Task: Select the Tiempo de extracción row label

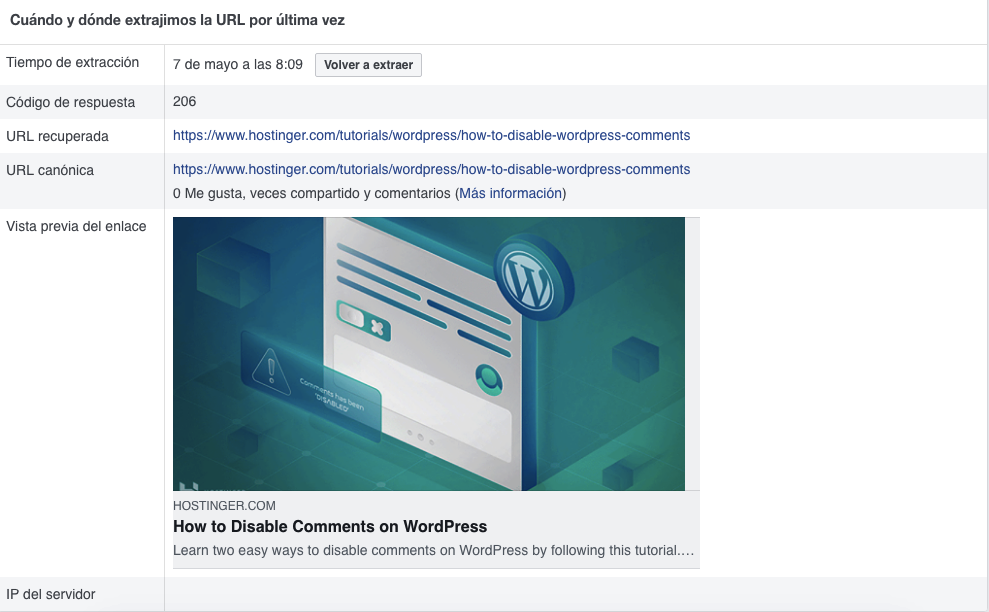Action: click(x=73, y=62)
